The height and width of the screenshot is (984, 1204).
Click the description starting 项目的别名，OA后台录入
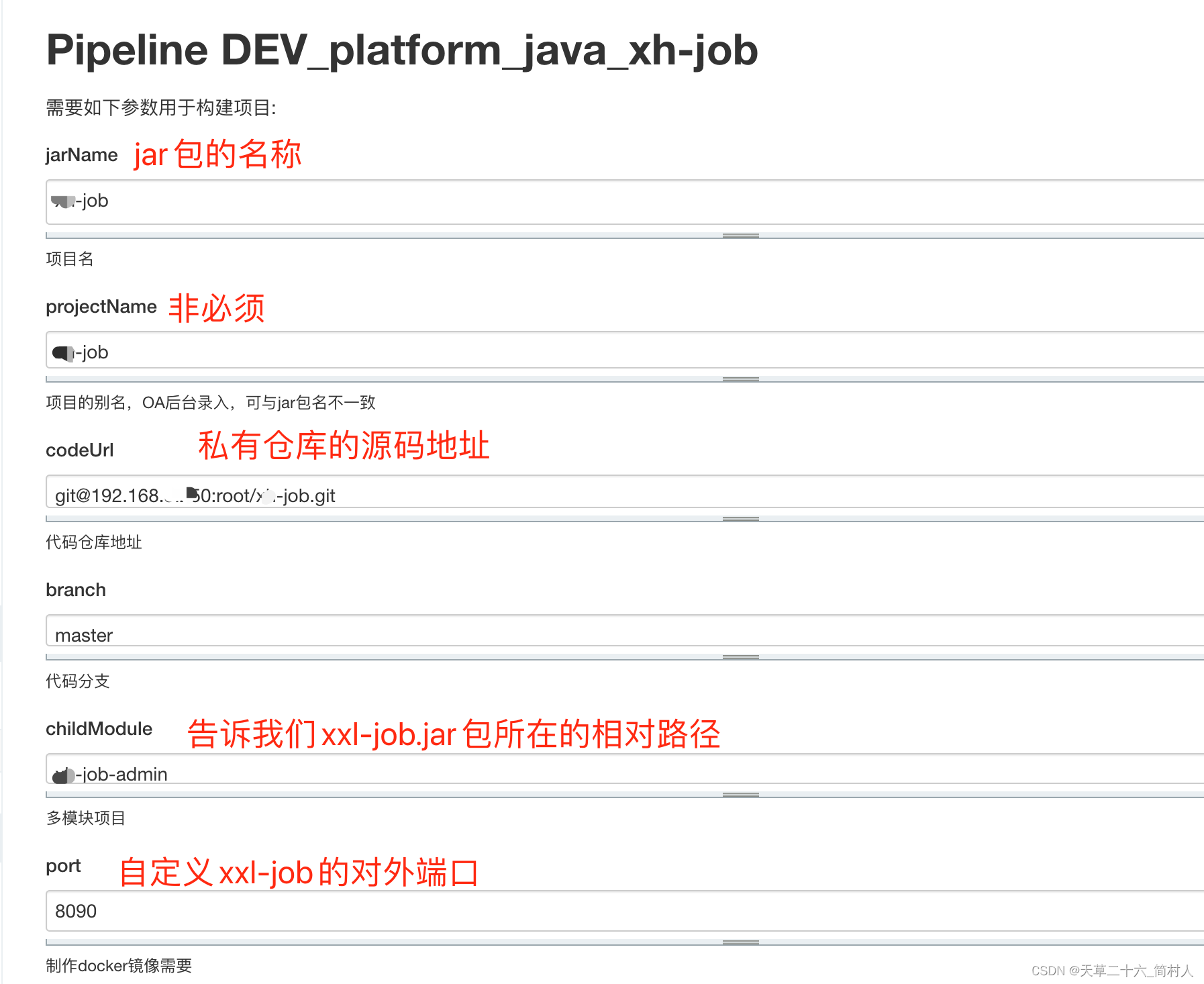pos(211,403)
